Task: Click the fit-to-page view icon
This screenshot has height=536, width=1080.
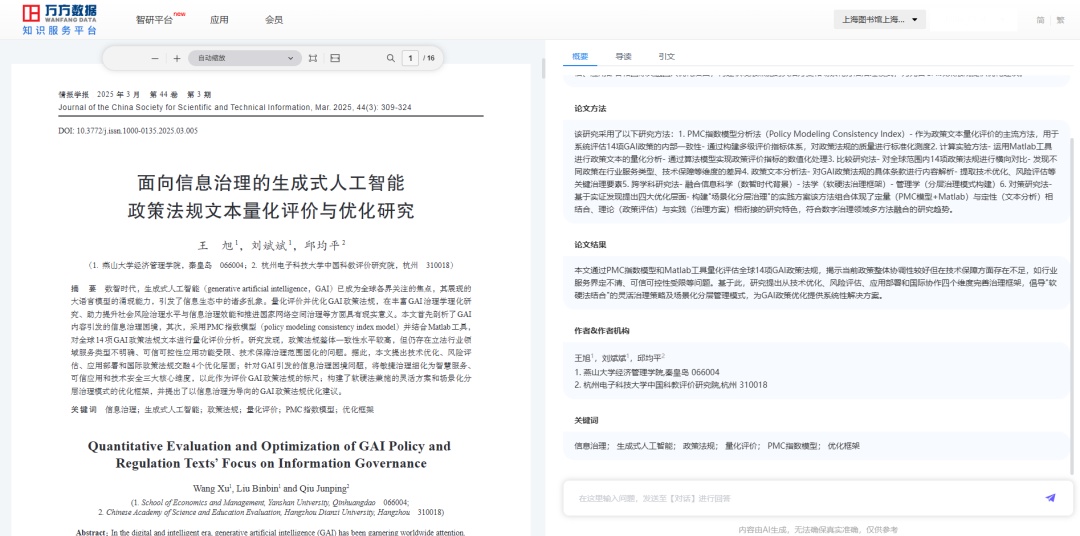Action: pos(313,58)
